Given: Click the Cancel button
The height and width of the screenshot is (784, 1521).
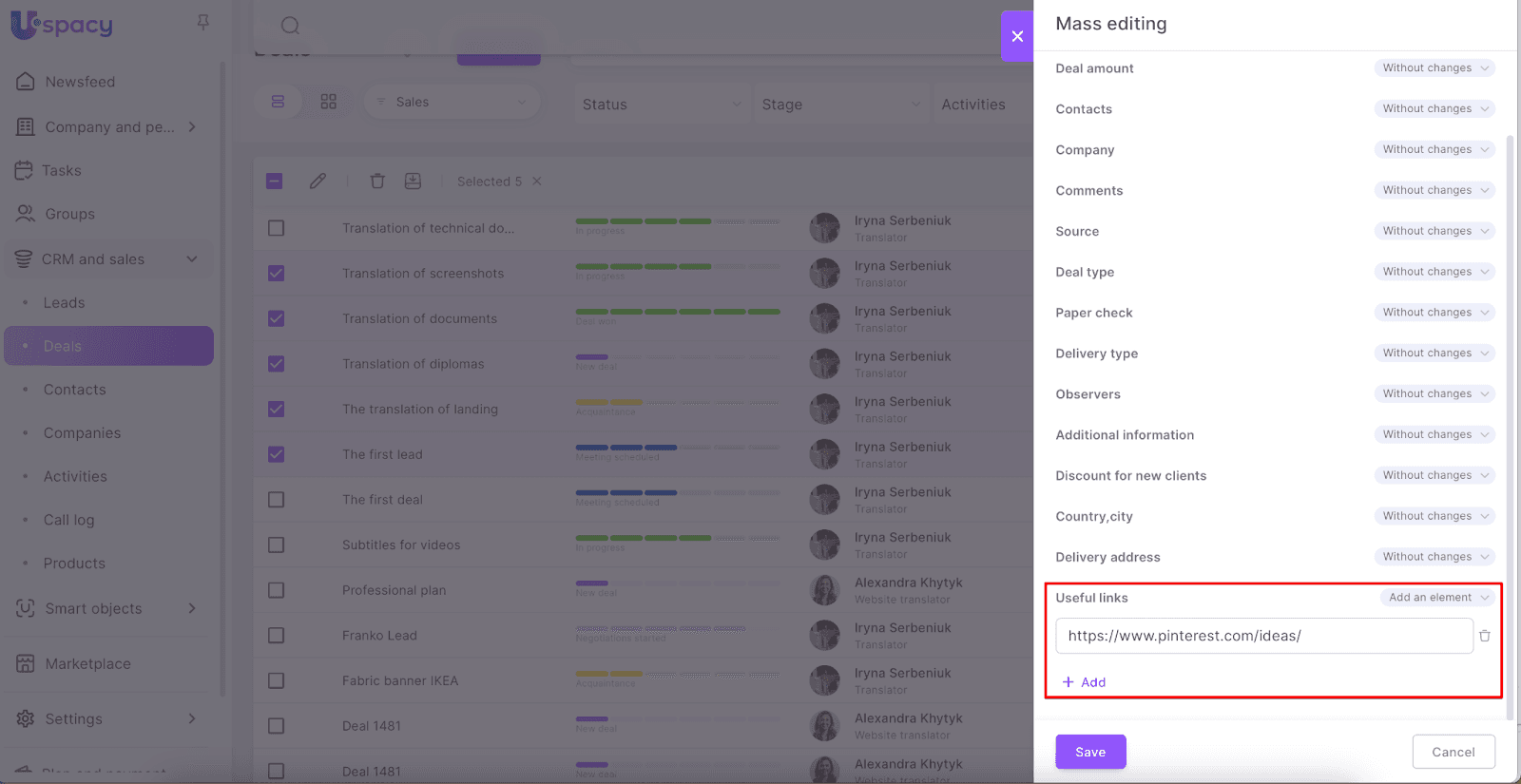Looking at the screenshot, I should (1453, 752).
